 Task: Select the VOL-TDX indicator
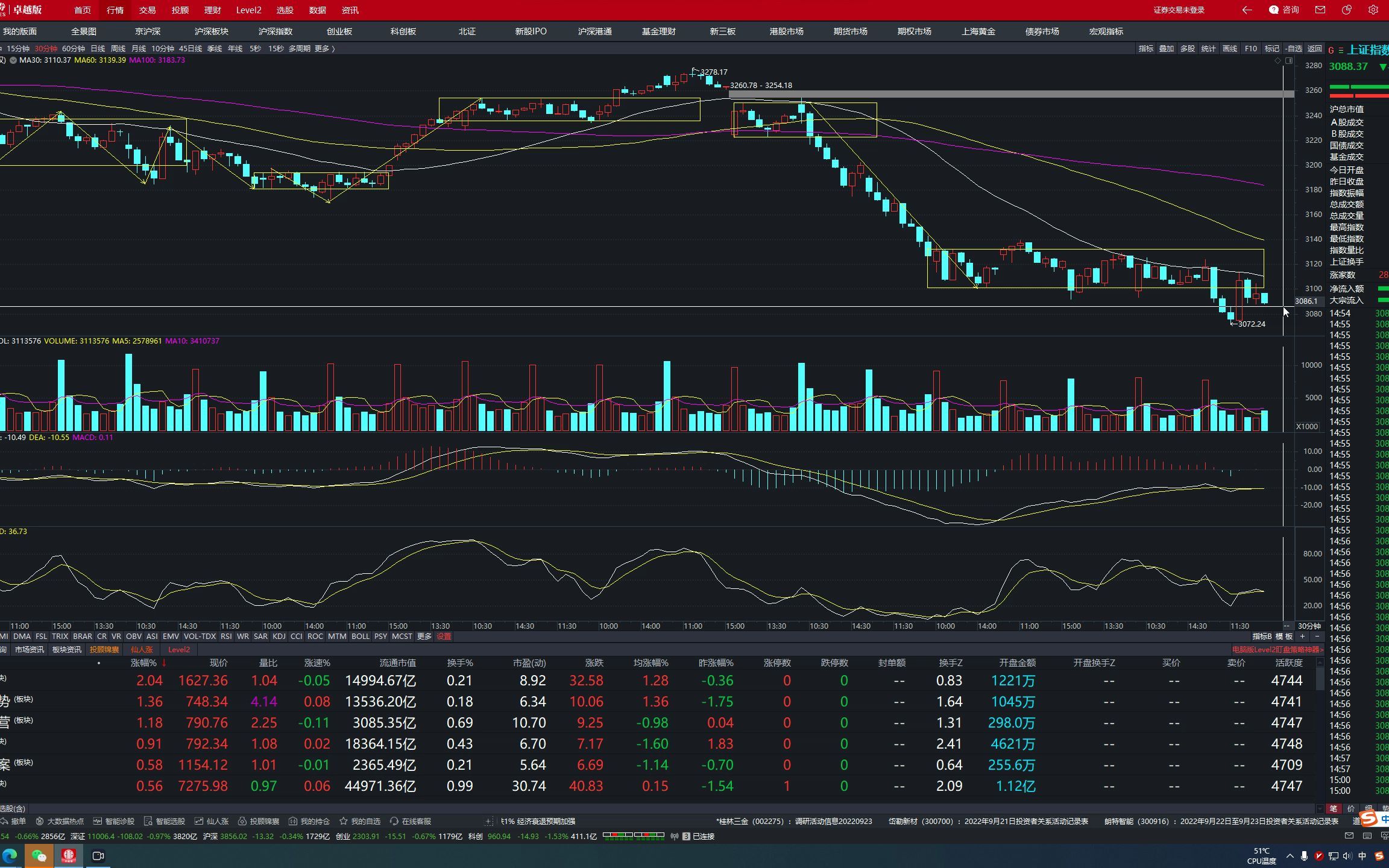coord(200,636)
